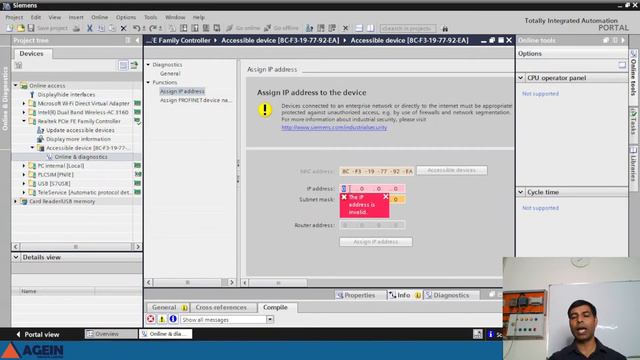Click the Go online toolbar button
Viewport: 640px width, 360px height.
(243, 28)
